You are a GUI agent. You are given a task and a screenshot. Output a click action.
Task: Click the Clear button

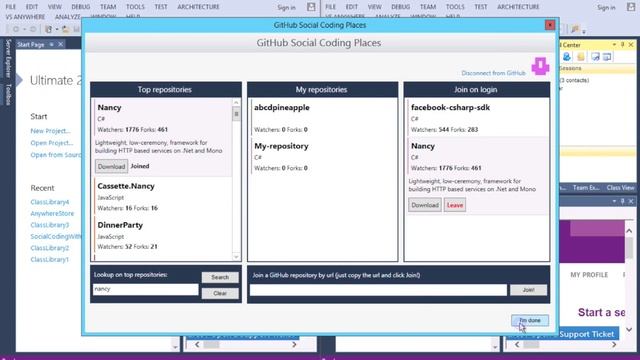click(220, 293)
